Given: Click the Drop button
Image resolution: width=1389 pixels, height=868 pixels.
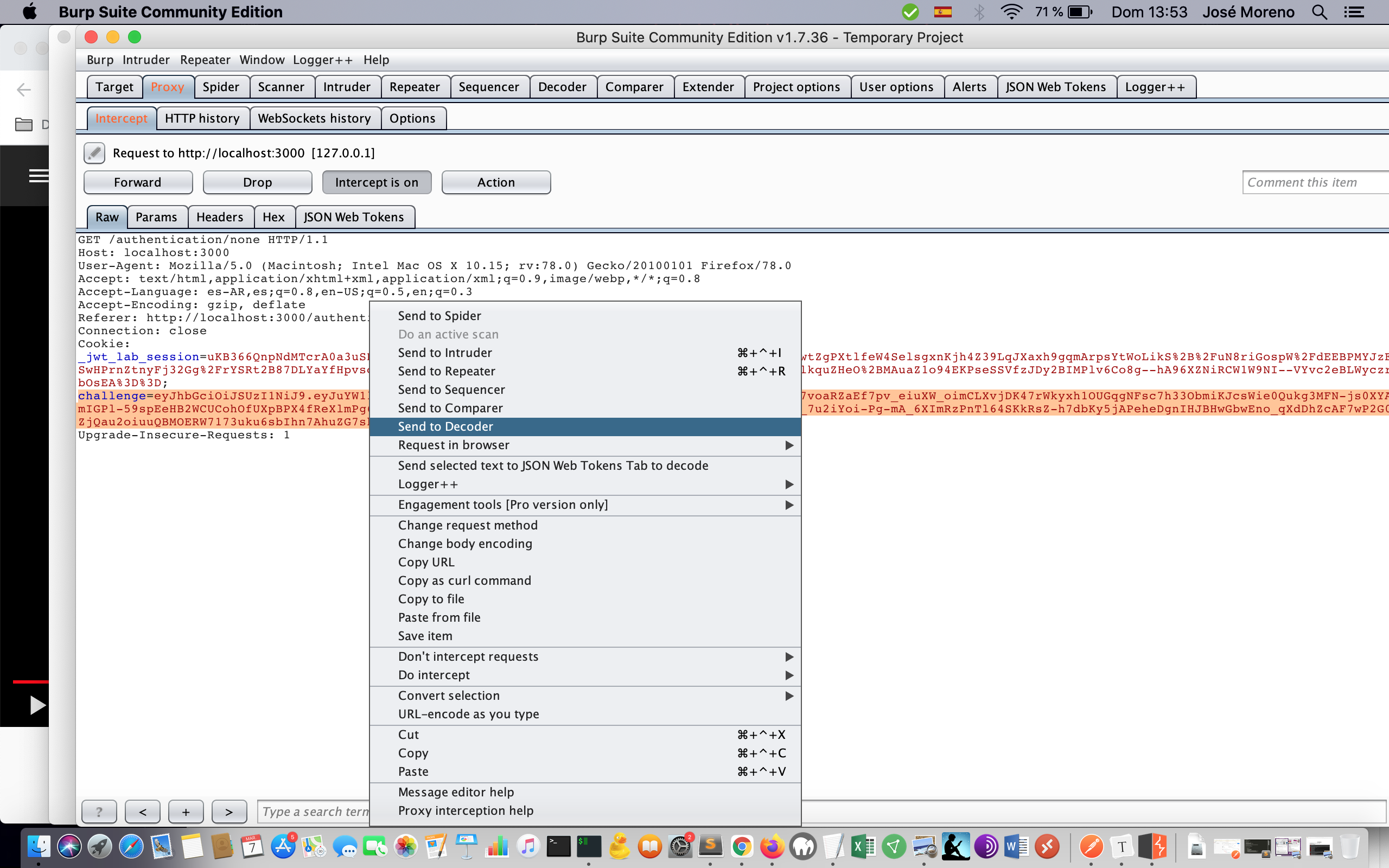Looking at the screenshot, I should pyautogui.click(x=257, y=183).
